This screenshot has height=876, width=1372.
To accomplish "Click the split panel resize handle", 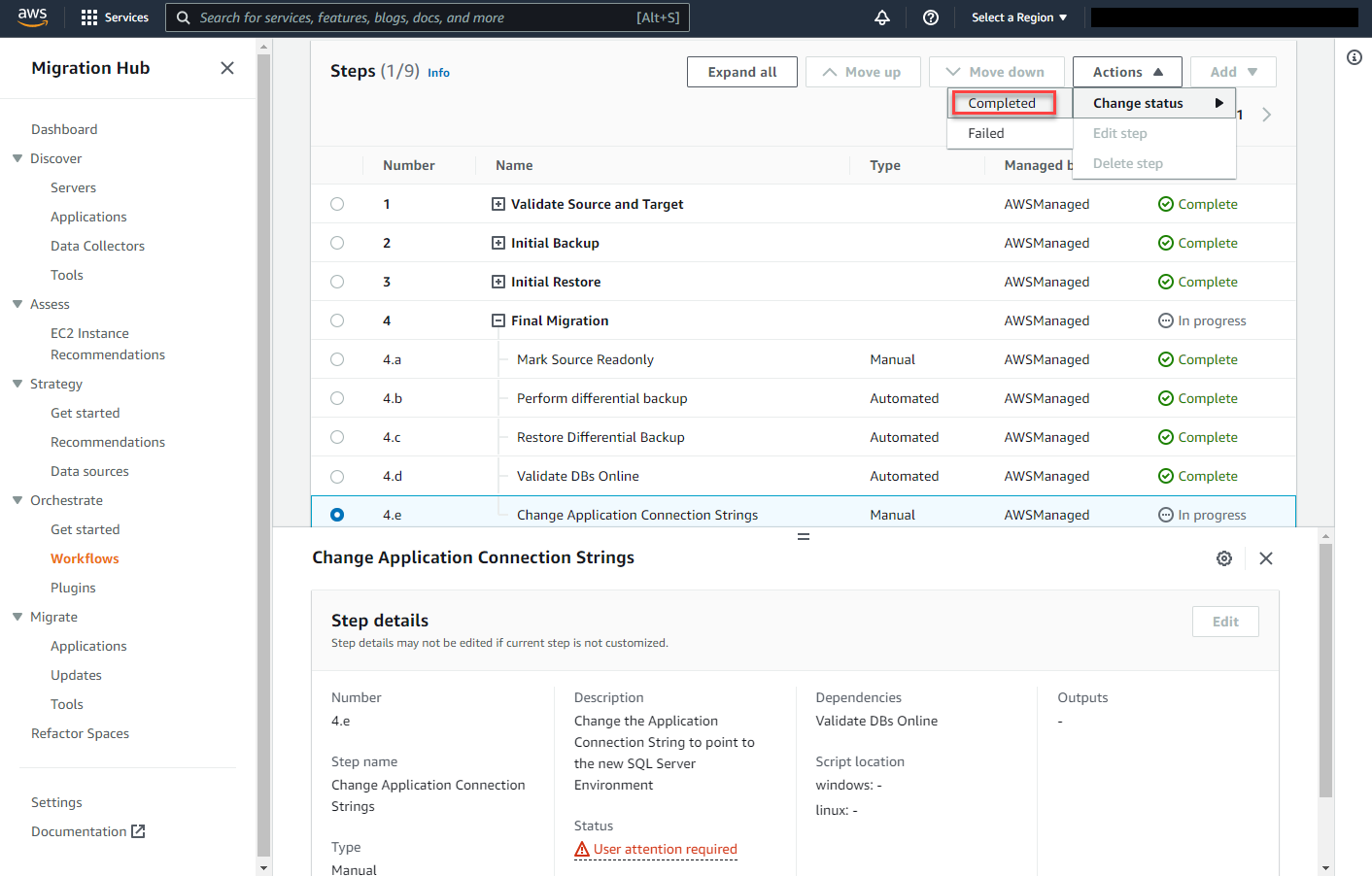I will coord(804,536).
